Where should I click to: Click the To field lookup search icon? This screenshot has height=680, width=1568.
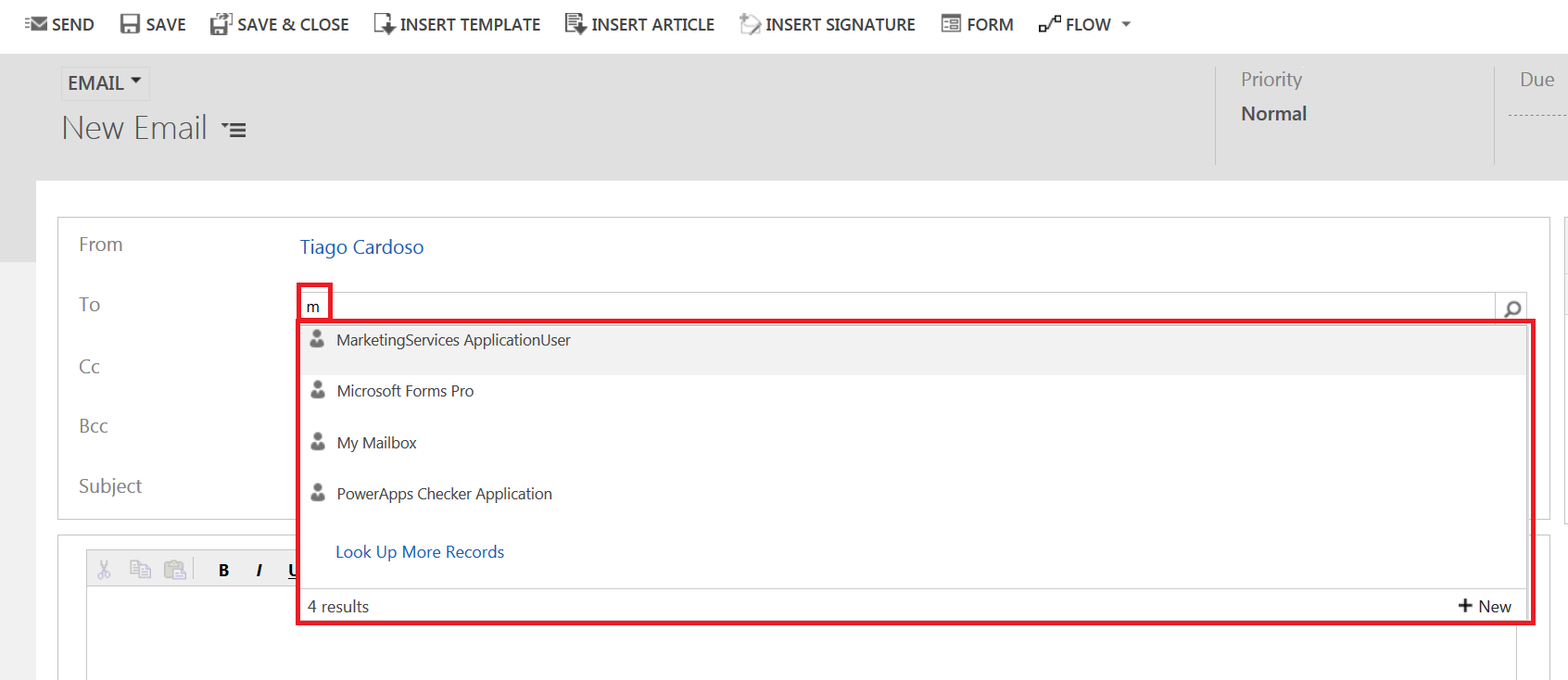[x=1511, y=309]
